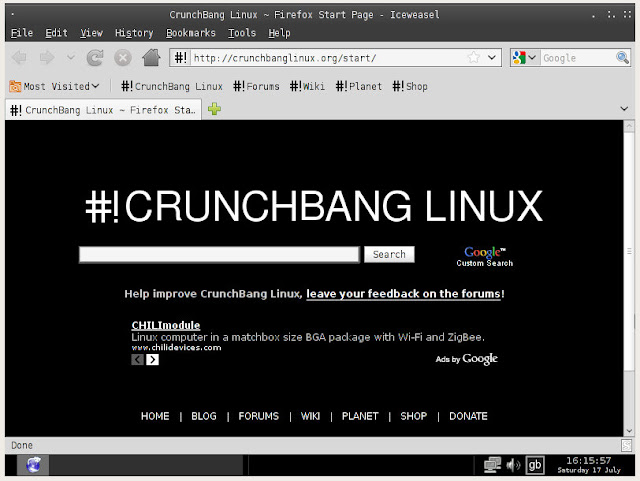Open the CrunchBang Linux bookmark
Viewport: 640px width, 481px height.
172,87
